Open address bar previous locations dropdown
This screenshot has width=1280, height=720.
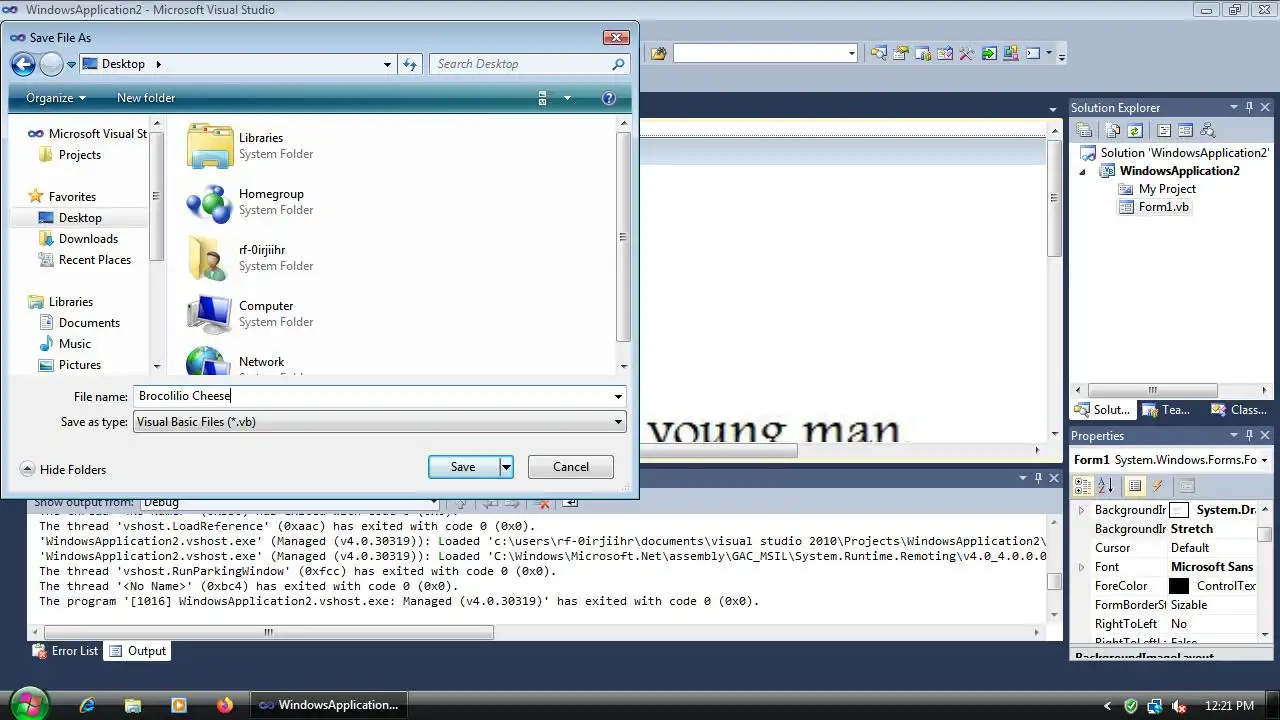[x=387, y=64]
